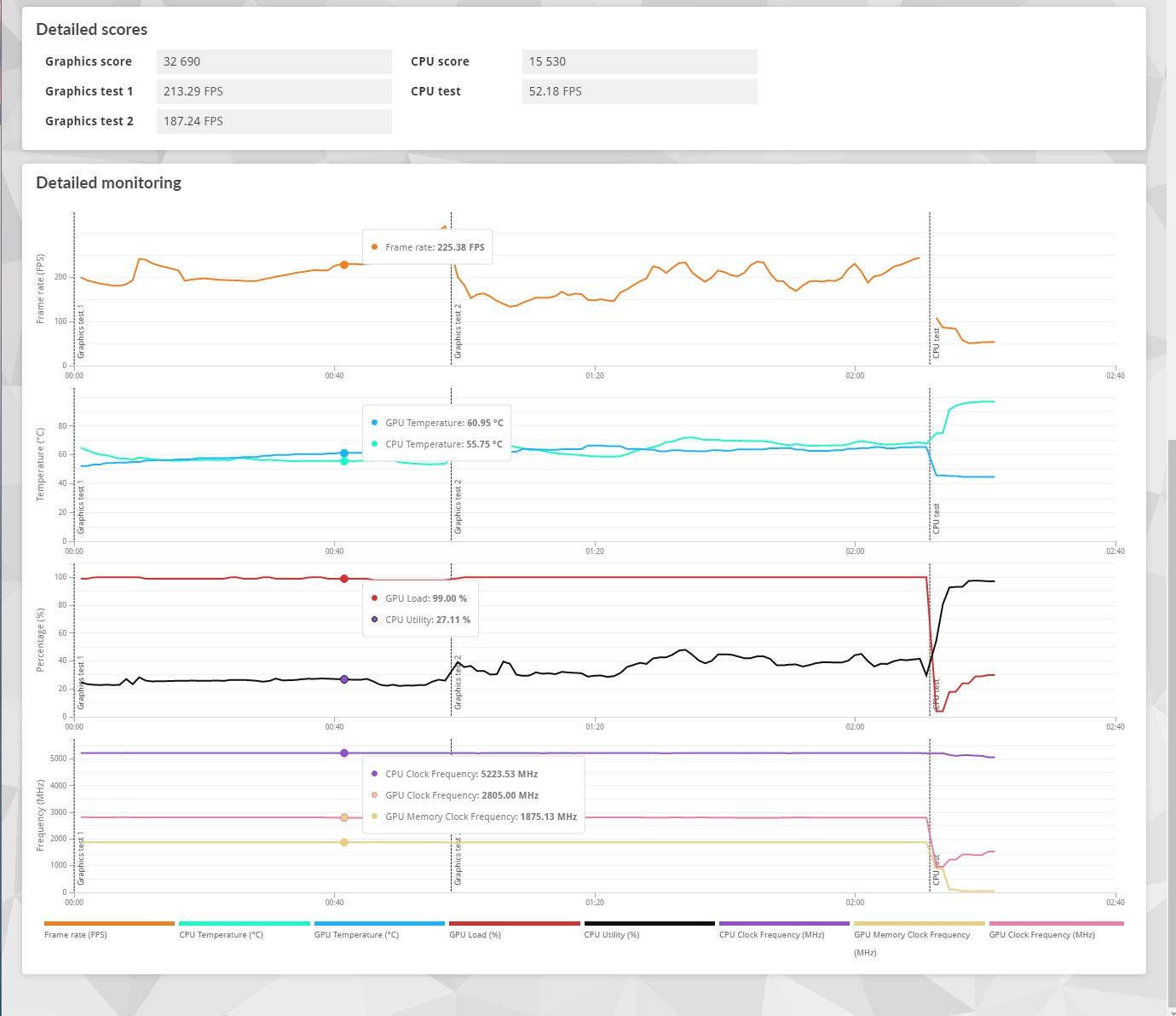
Task: Click the green CPU temperature data point
Action: [344, 461]
